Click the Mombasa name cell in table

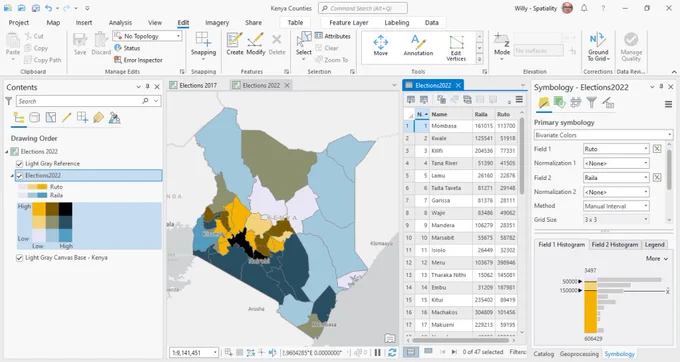(451, 126)
